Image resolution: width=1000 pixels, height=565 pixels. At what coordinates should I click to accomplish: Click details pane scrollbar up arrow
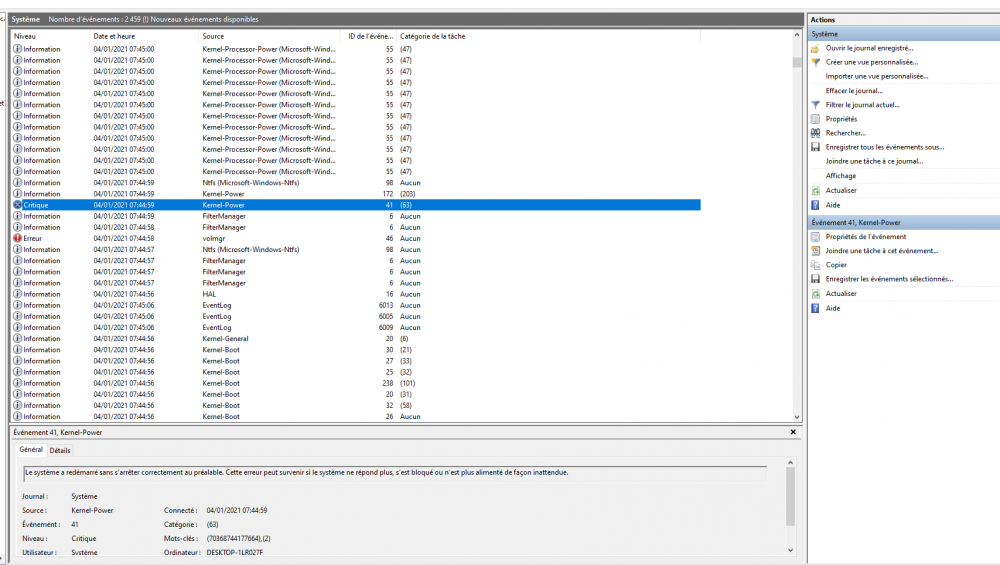click(790, 462)
